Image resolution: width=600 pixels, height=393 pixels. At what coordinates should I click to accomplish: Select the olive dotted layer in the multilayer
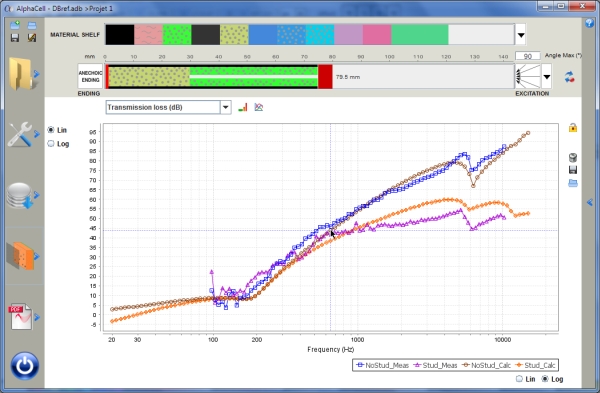[149, 77]
